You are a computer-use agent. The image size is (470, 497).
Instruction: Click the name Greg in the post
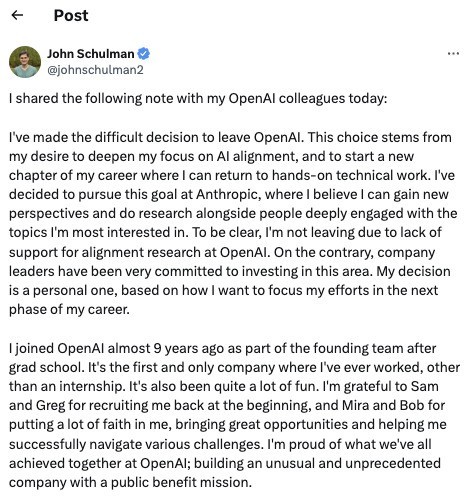(x=51, y=406)
